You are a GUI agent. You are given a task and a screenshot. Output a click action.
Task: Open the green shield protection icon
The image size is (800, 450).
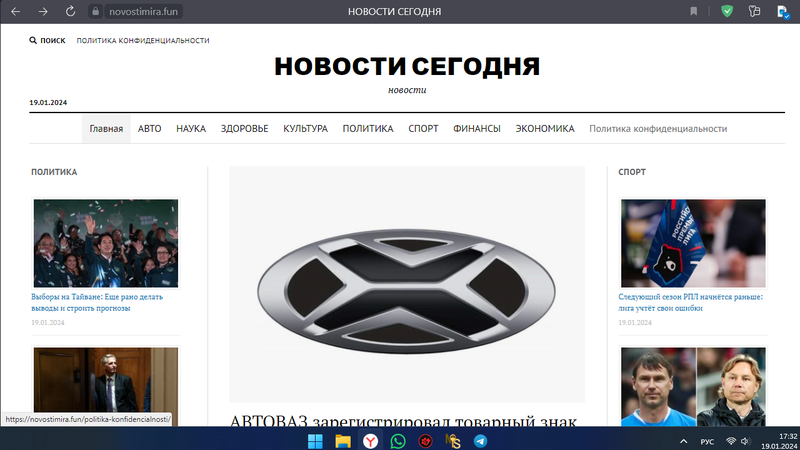[x=727, y=11]
